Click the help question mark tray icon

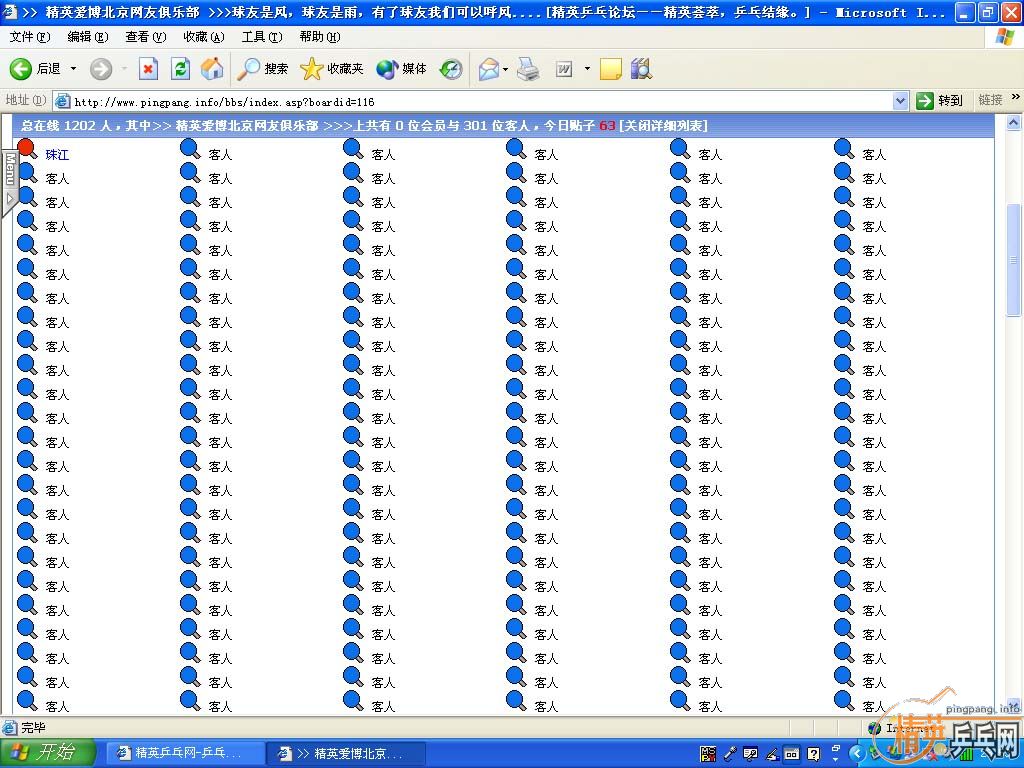click(x=813, y=754)
